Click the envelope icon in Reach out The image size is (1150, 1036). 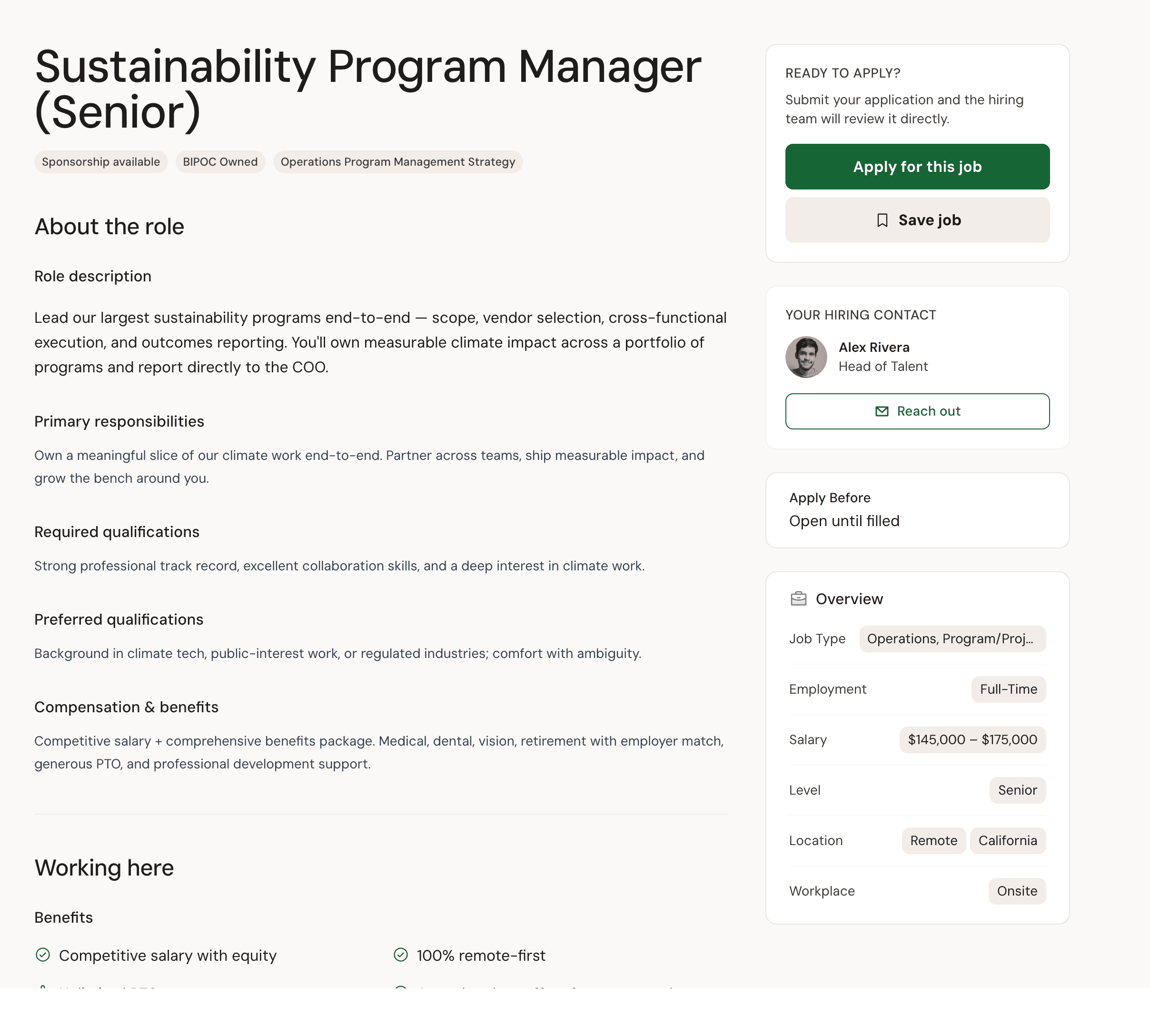(882, 411)
